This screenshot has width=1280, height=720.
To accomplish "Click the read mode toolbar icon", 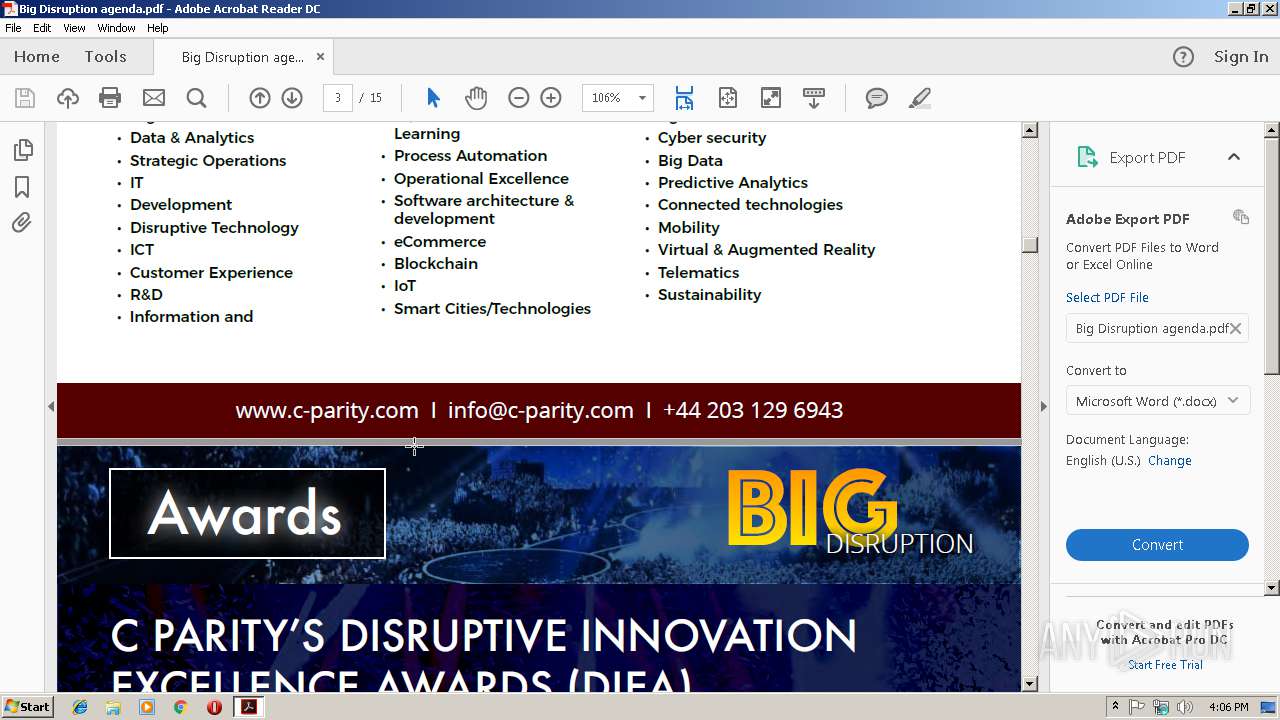I will [814, 98].
